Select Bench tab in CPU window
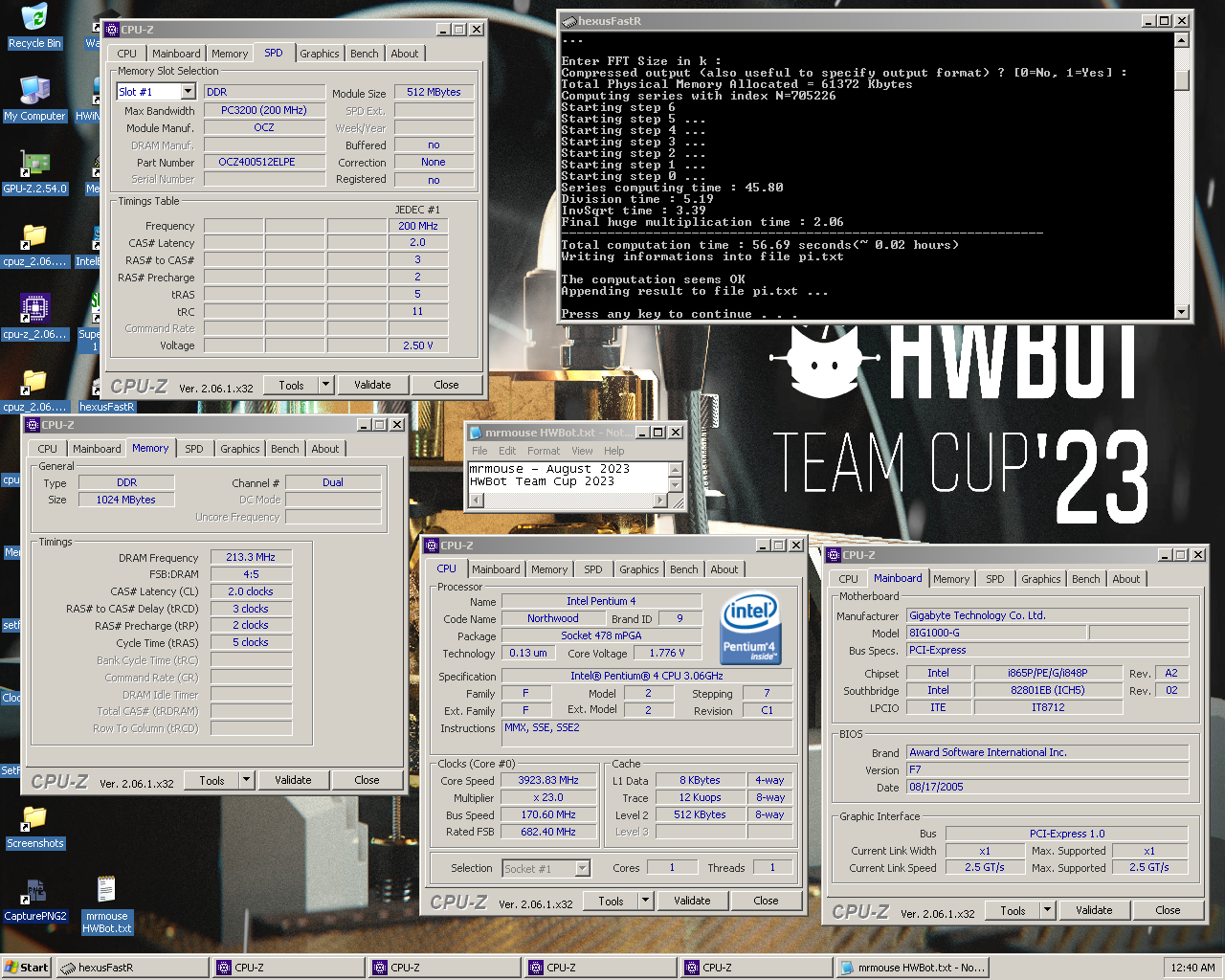 (x=684, y=569)
